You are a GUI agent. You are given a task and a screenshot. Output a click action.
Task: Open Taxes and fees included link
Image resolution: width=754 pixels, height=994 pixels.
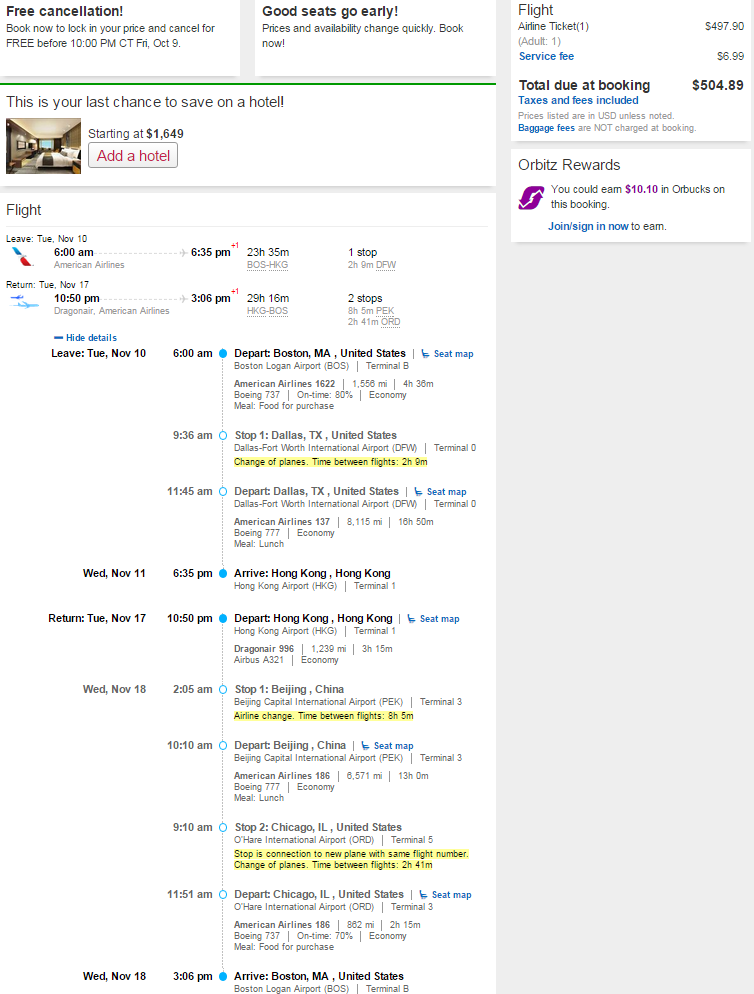point(578,100)
